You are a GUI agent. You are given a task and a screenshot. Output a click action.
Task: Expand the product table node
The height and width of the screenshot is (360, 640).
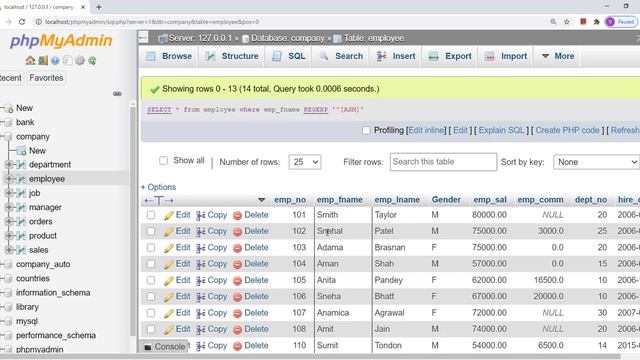coord(9,236)
